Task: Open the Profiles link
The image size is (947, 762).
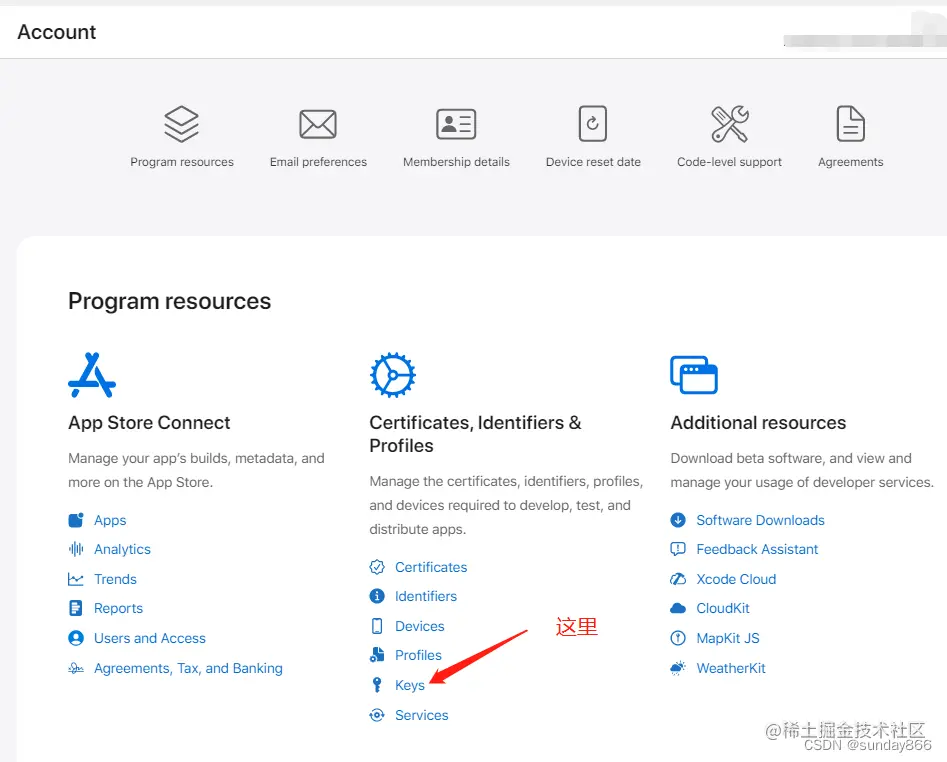Action: point(418,655)
